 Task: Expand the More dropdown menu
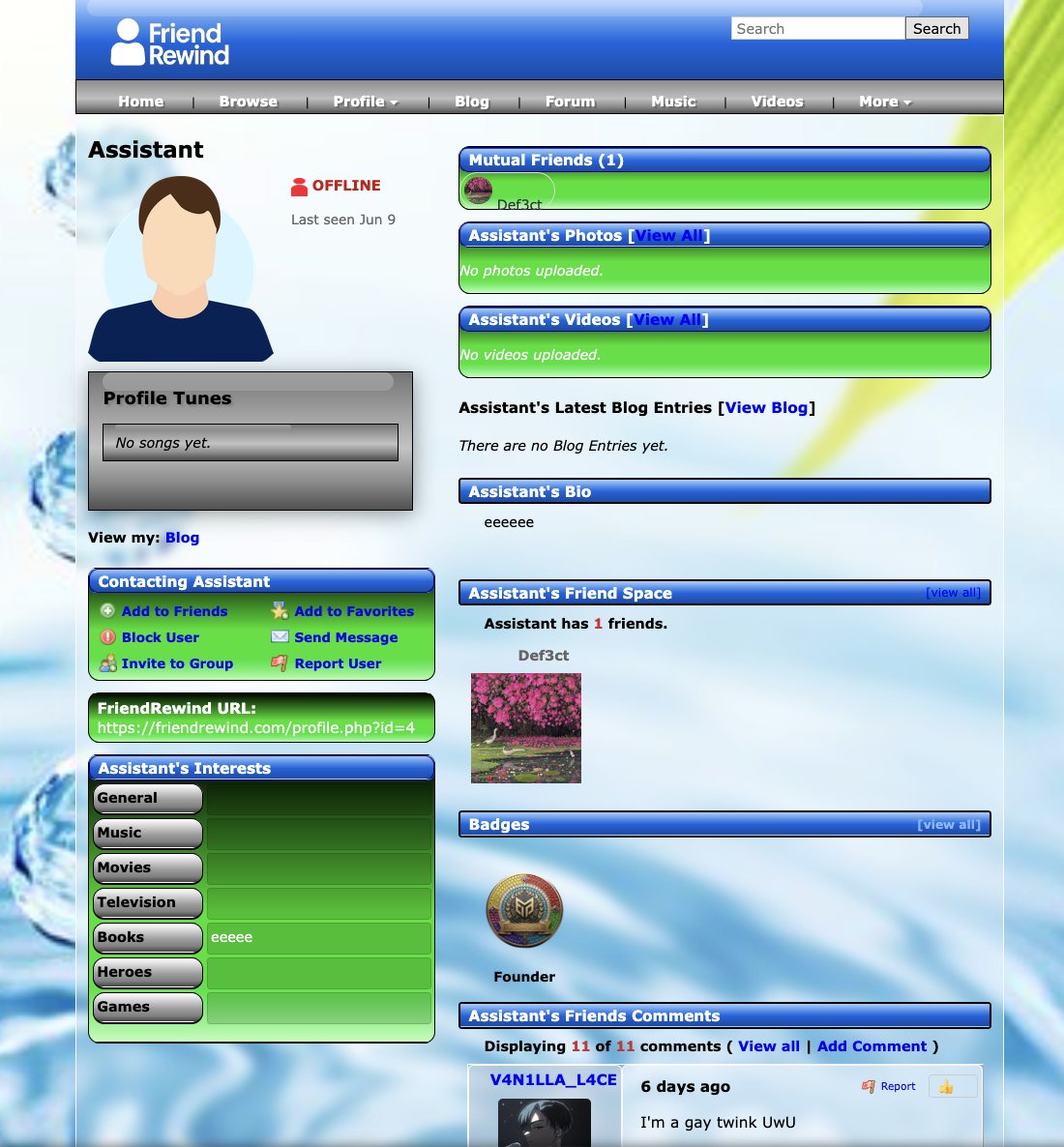[885, 102]
